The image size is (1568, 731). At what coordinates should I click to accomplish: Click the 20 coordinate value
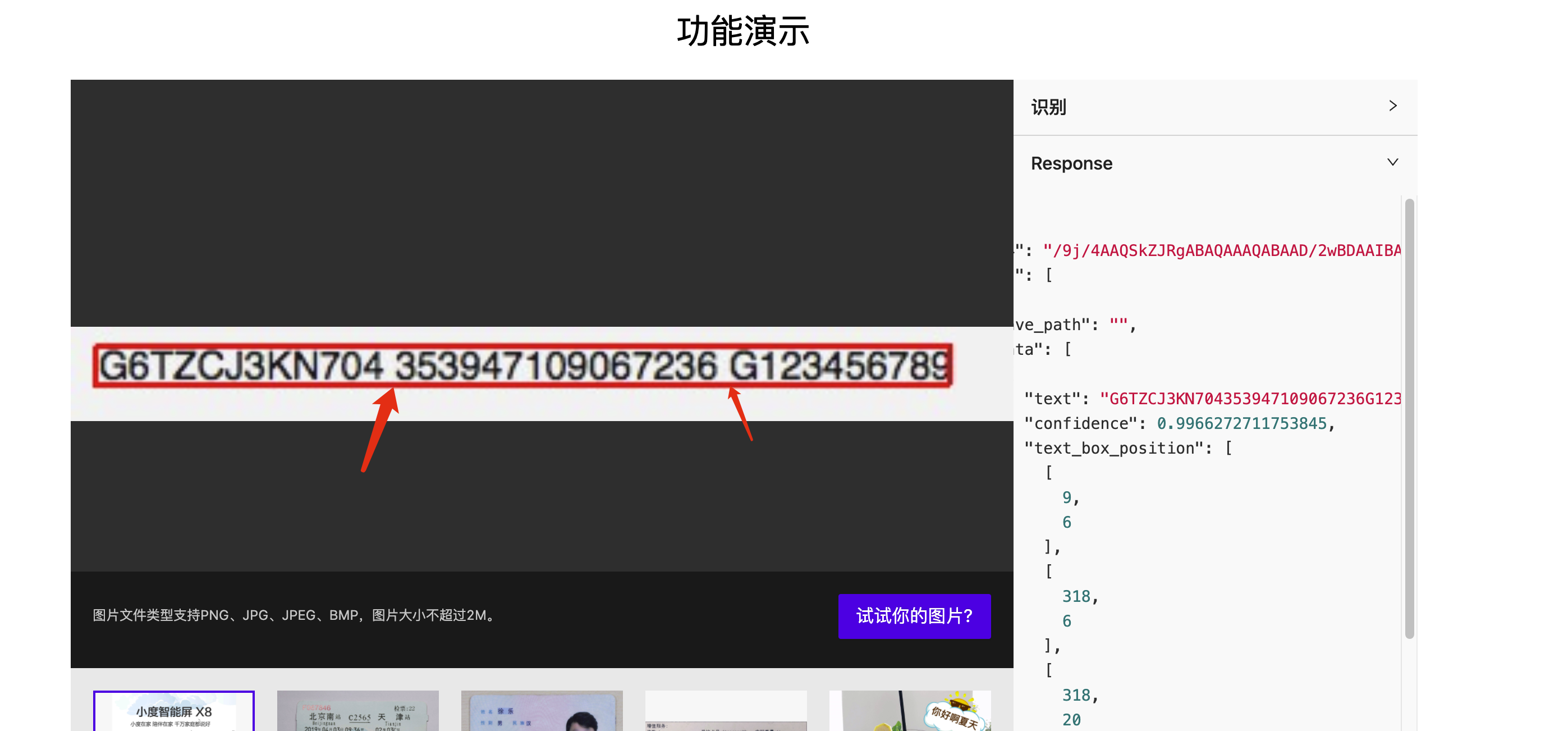(x=1071, y=720)
